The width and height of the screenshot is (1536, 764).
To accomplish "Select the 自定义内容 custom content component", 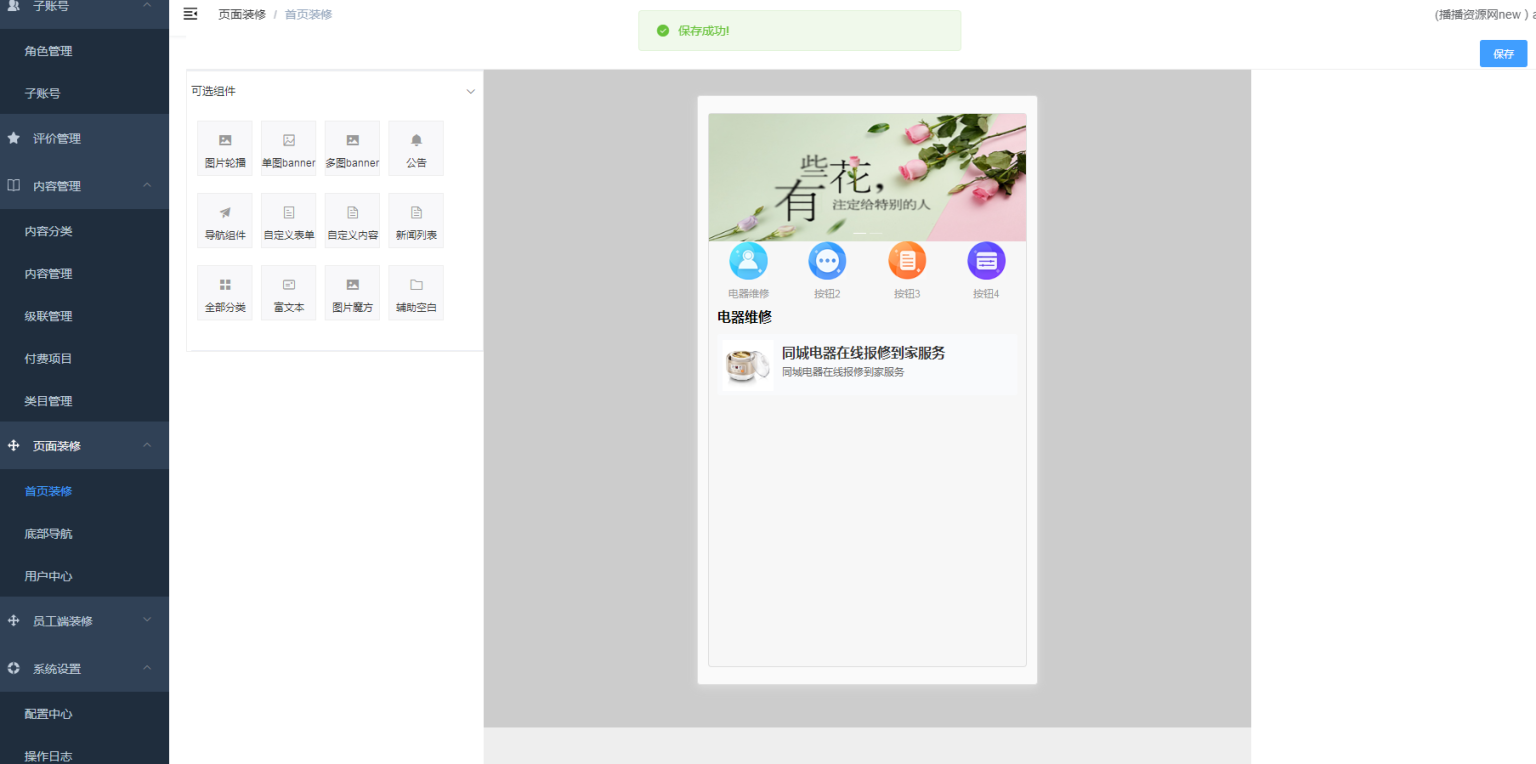I will pos(352,220).
